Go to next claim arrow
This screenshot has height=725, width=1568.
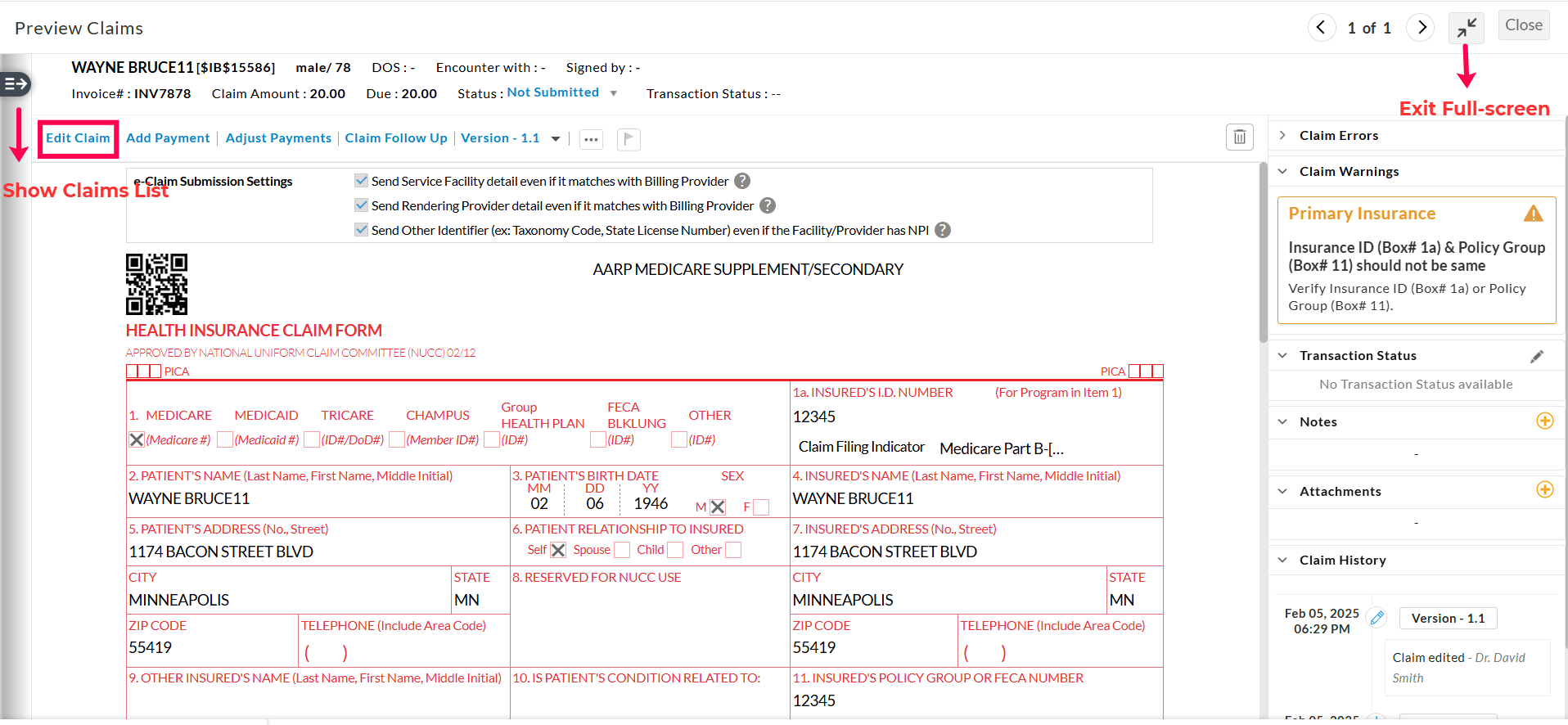1422,28
